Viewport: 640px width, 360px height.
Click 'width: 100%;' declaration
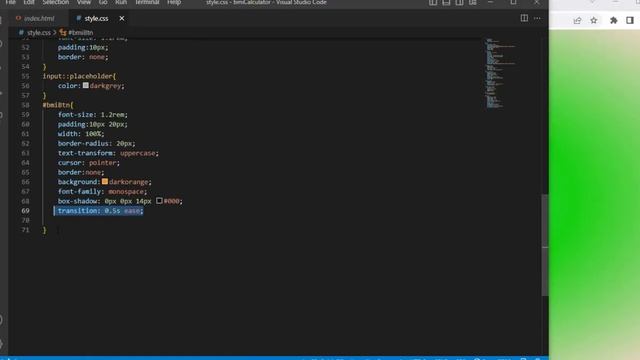[81, 134]
